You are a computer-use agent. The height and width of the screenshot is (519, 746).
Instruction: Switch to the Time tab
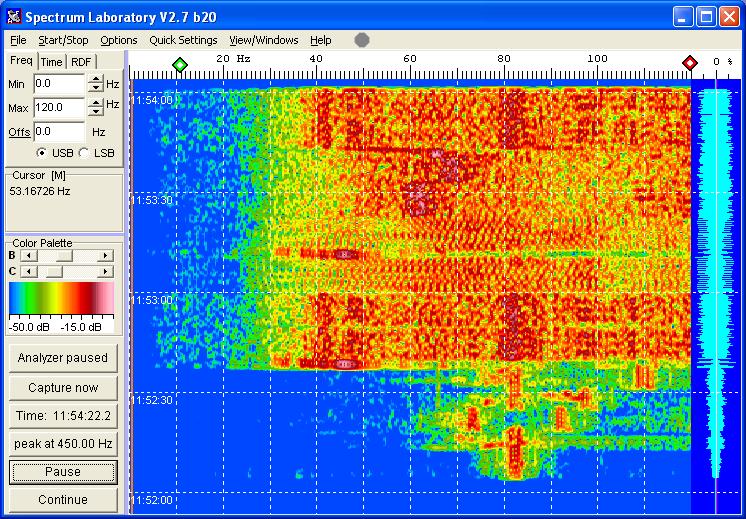tap(51, 62)
